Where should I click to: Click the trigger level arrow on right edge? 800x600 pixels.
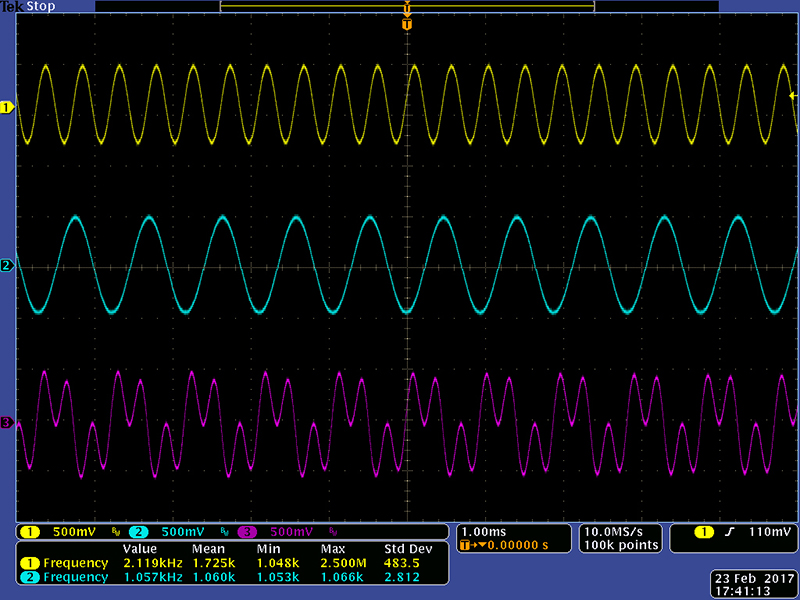click(x=793, y=96)
